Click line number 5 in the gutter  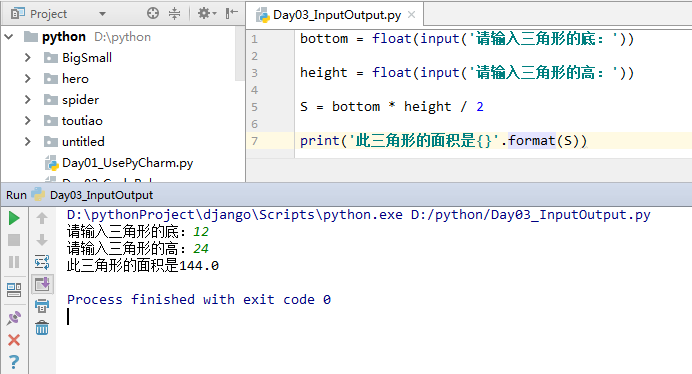(254, 107)
